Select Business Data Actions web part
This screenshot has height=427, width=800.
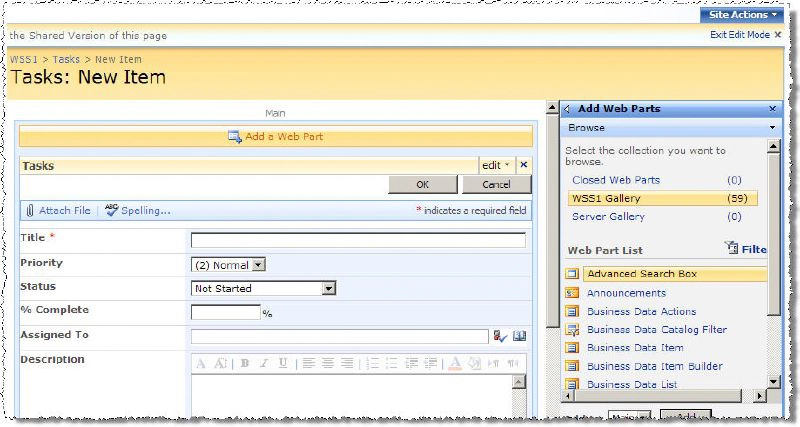[x=641, y=312]
